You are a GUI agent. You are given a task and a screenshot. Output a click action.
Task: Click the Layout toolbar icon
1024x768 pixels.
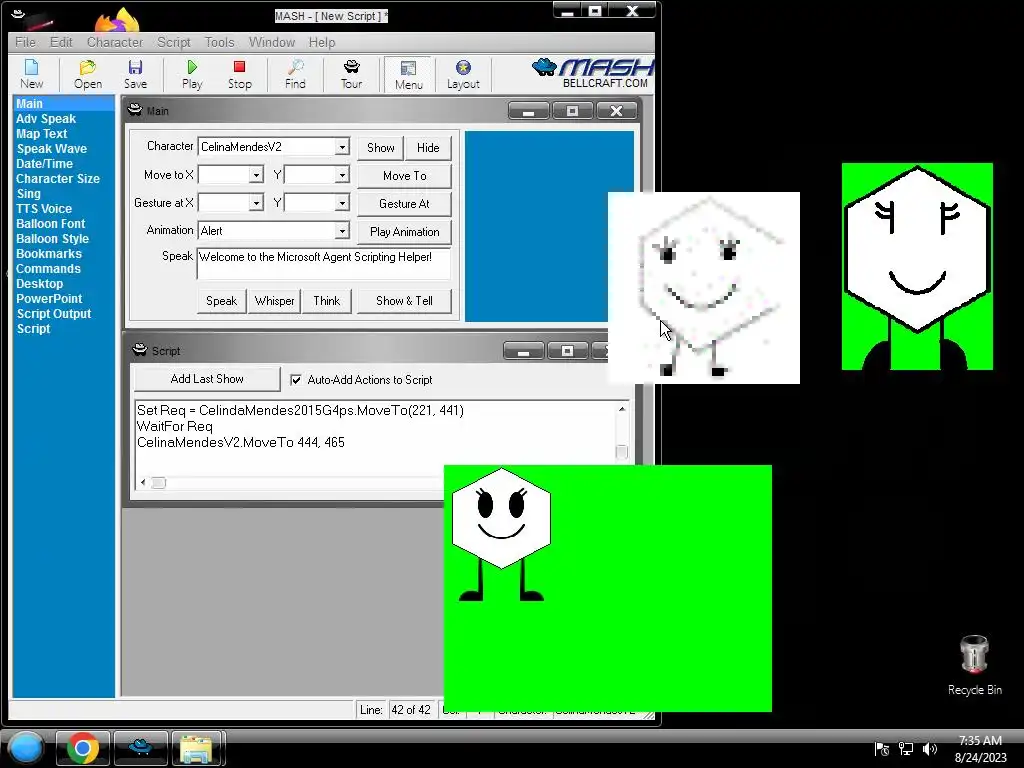point(463,74)
